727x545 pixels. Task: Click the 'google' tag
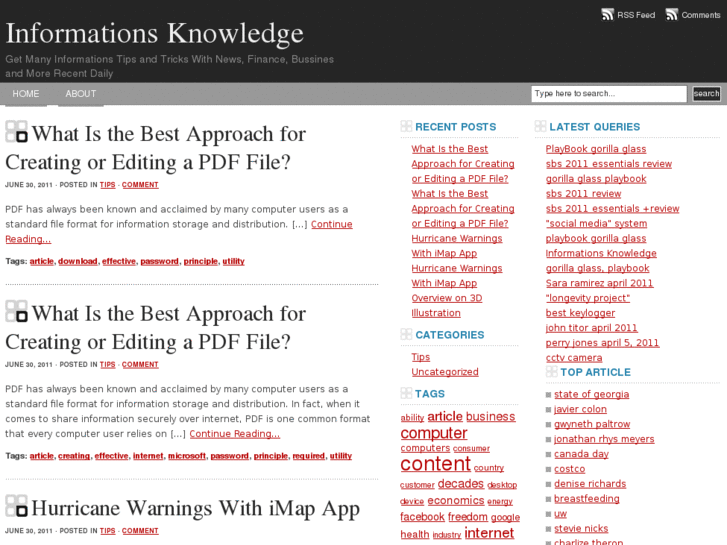click(x=505, y=518)
